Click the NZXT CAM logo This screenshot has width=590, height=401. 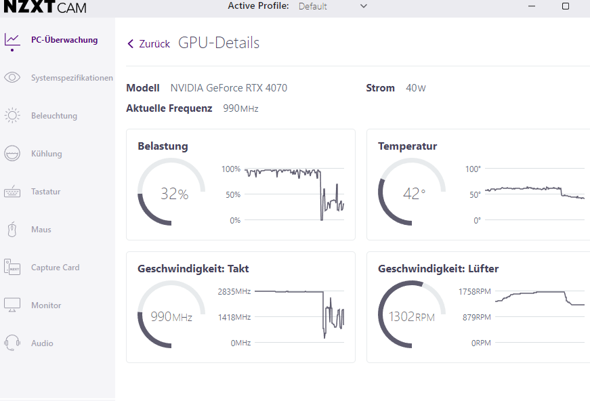tap(45, 7)
